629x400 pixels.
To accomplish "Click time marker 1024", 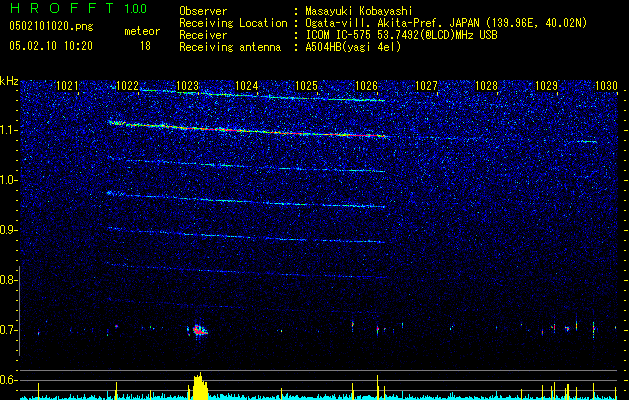I will pos(246,86).
